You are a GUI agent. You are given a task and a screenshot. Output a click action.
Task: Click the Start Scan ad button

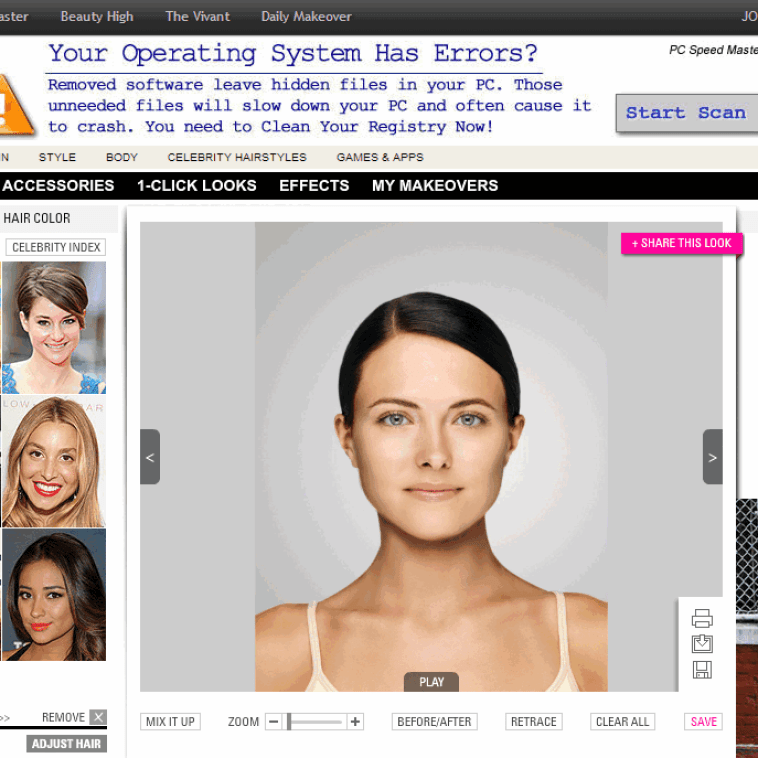(x=686, y=113)
